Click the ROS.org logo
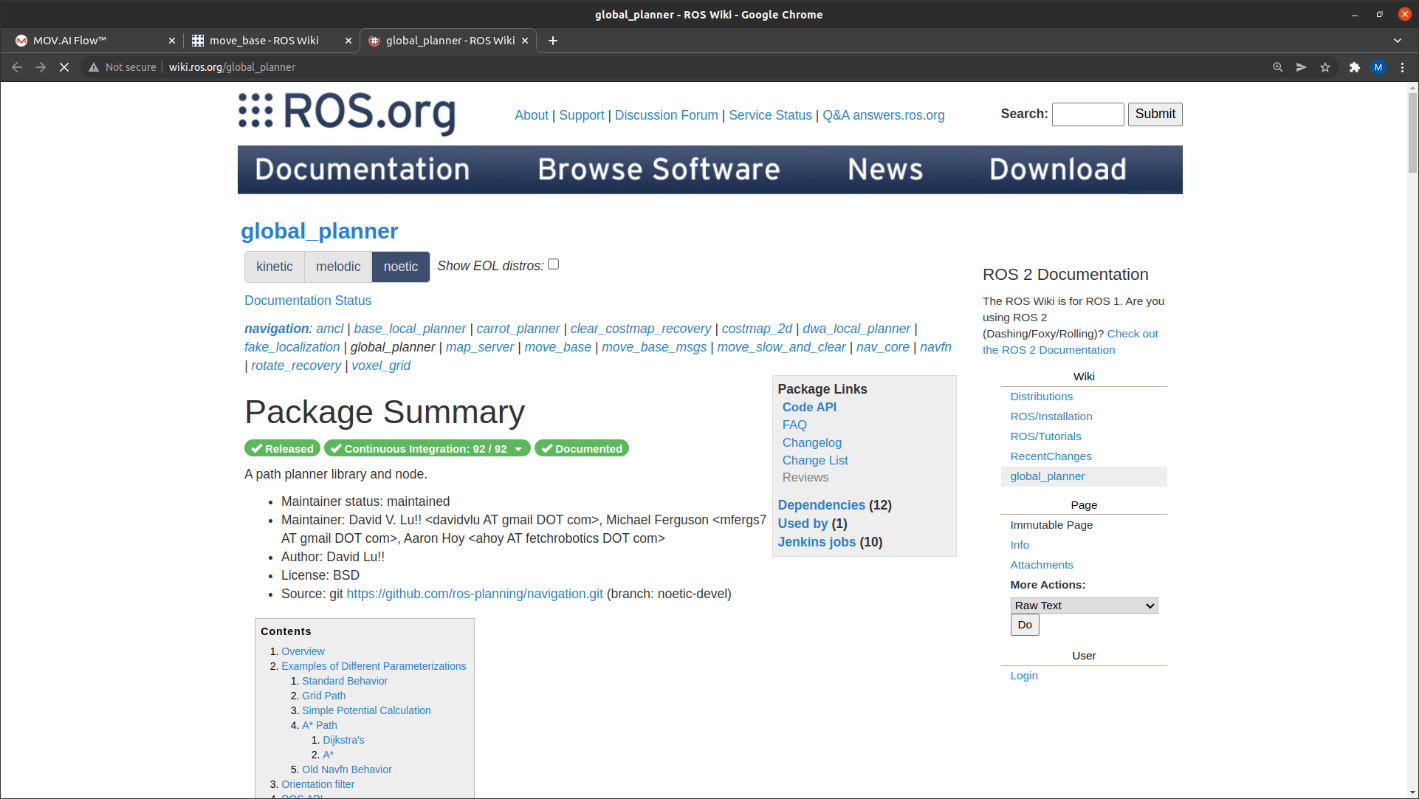The width and height of the screenshot is (1419, 799). [x=347, y=112]
